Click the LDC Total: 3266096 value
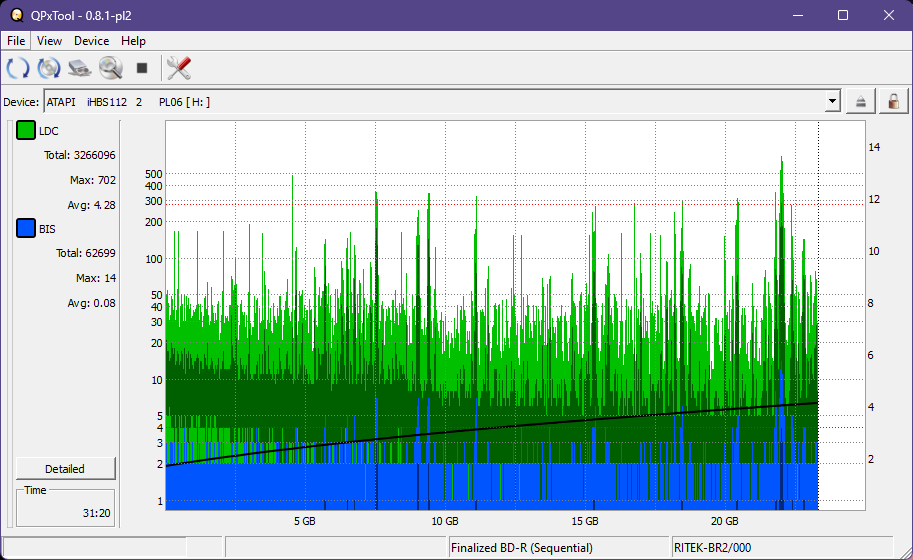Viewport: 913px width, 560px height. pyautogui.click(x=80, y=155)
